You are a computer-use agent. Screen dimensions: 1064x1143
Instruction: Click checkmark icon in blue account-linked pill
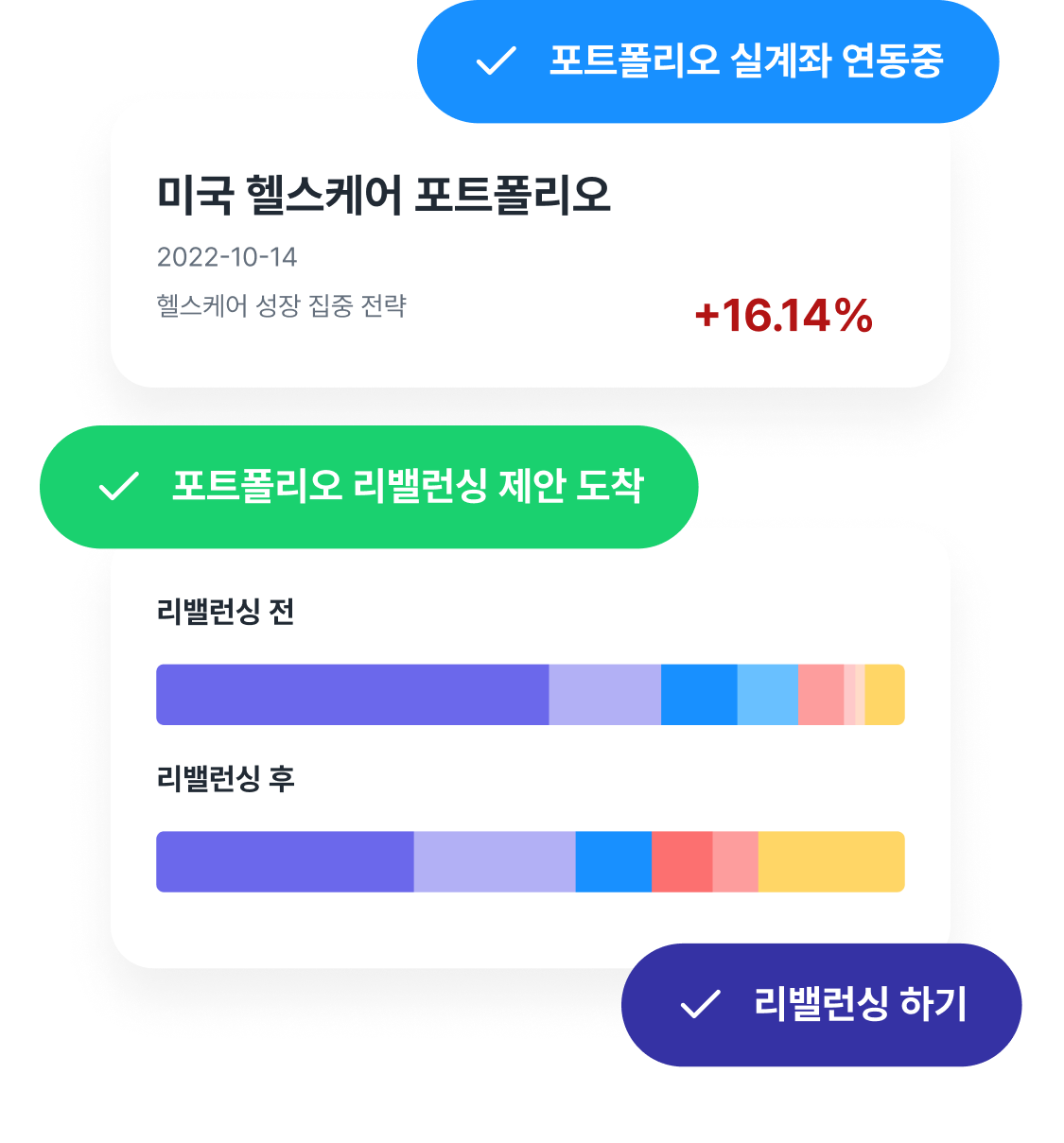(496, 61)
